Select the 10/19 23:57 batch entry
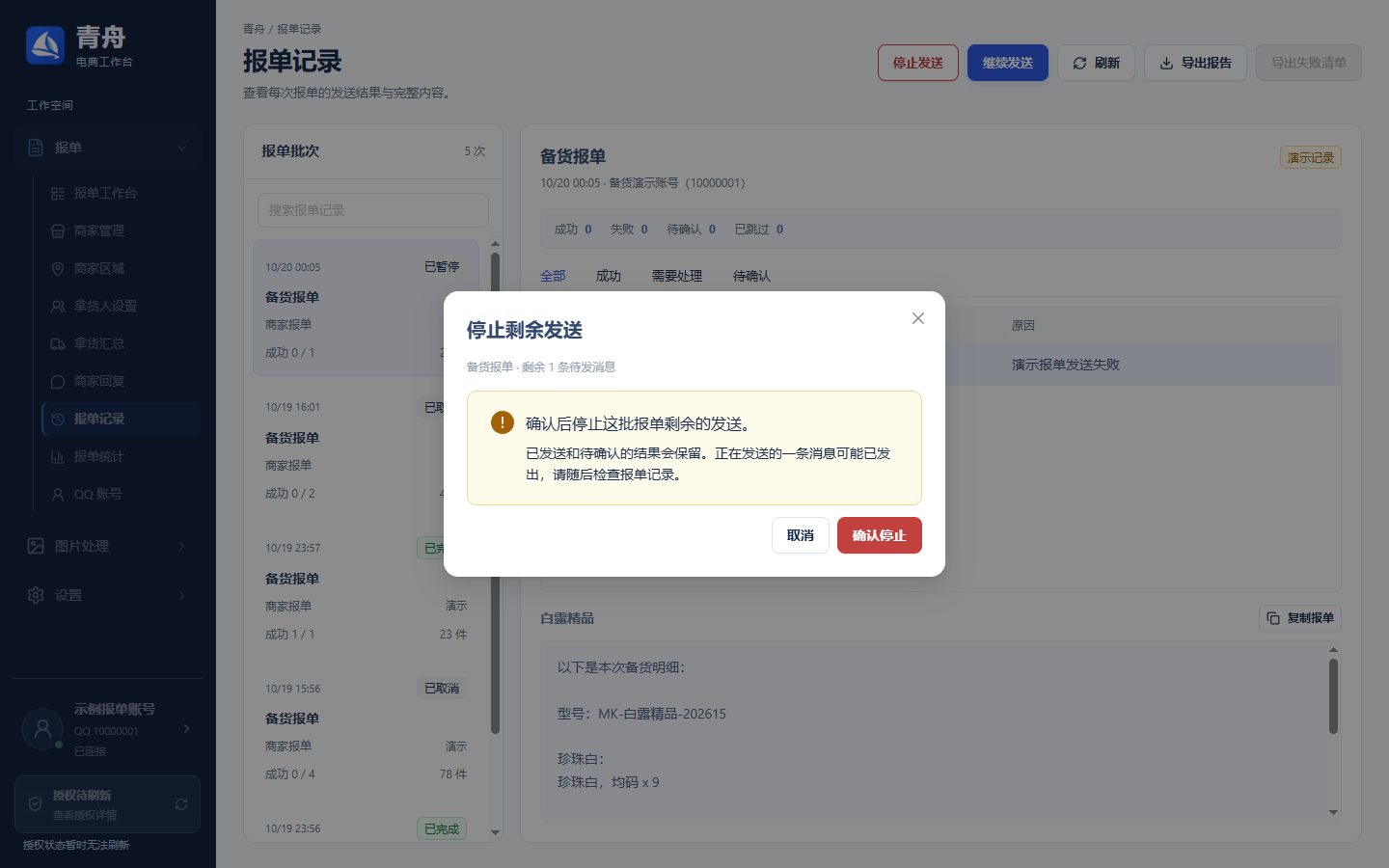 tap(366, 591)
